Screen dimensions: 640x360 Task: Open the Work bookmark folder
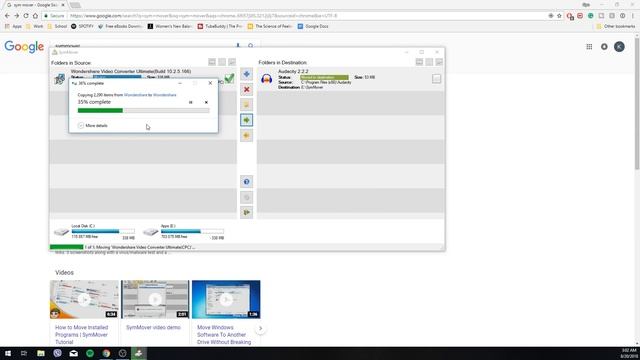[x=34, y=26]
